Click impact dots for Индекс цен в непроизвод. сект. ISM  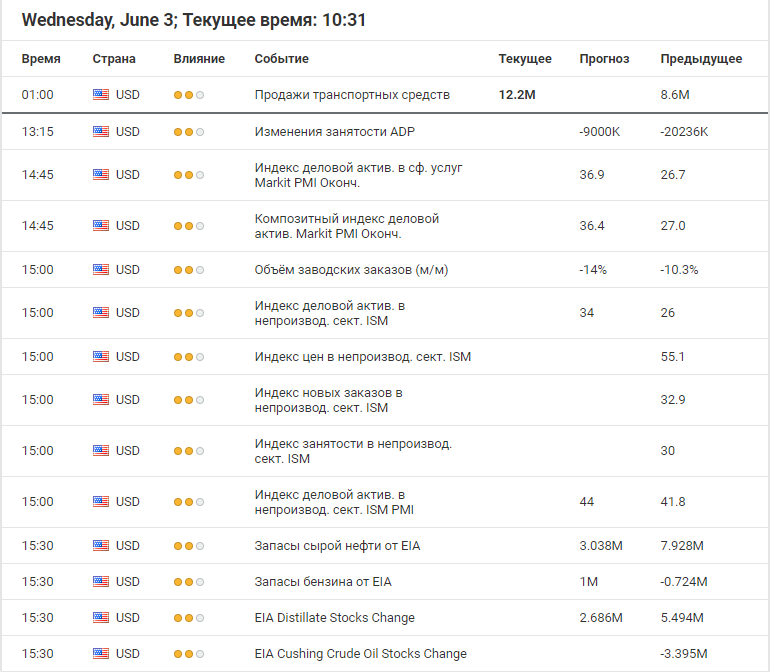pyautogui.click(x=189, y=357)
